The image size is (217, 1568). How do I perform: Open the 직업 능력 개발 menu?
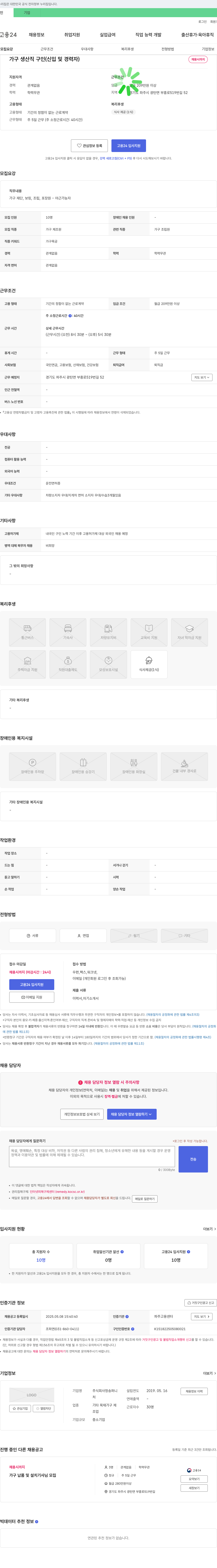pos(148,35)
